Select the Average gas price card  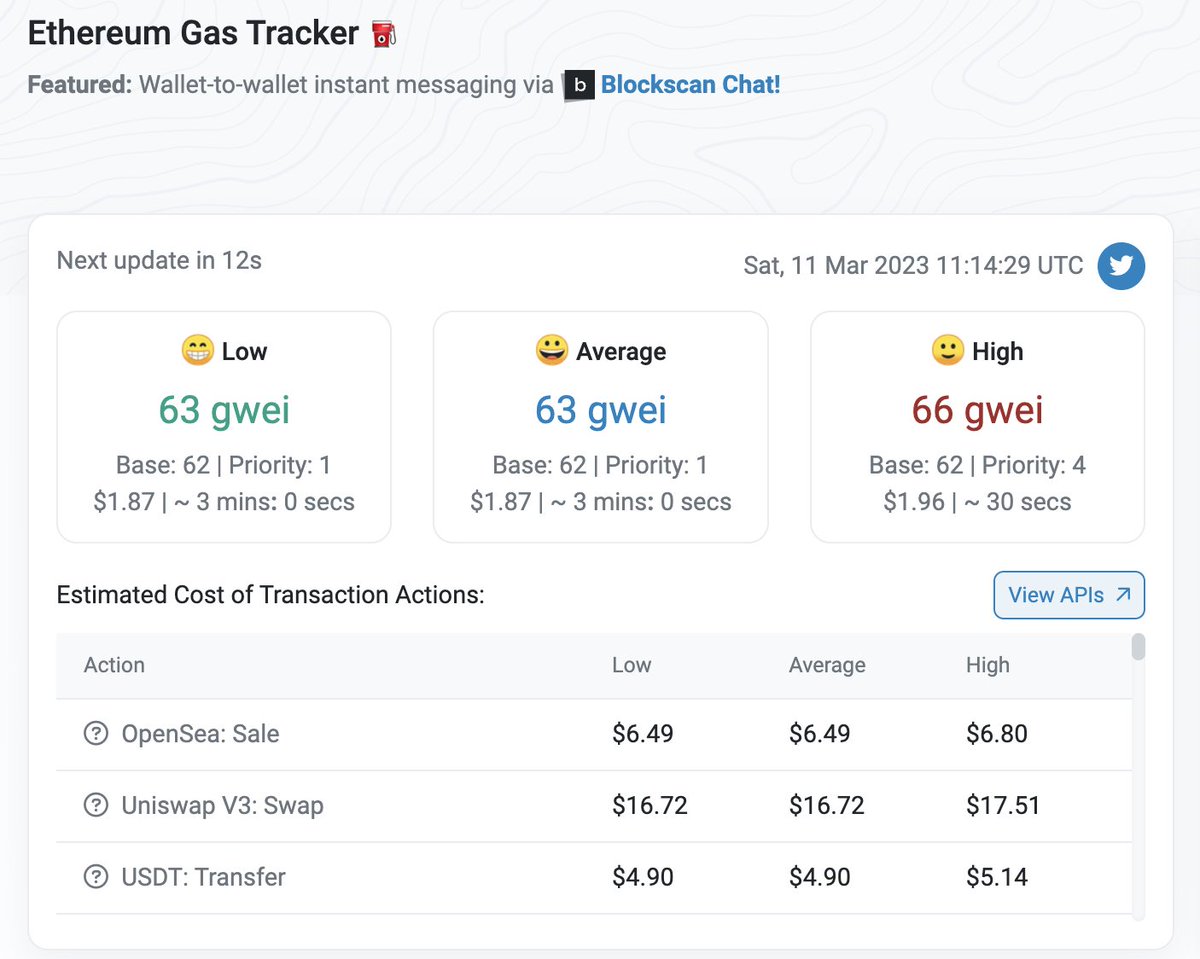600,426
